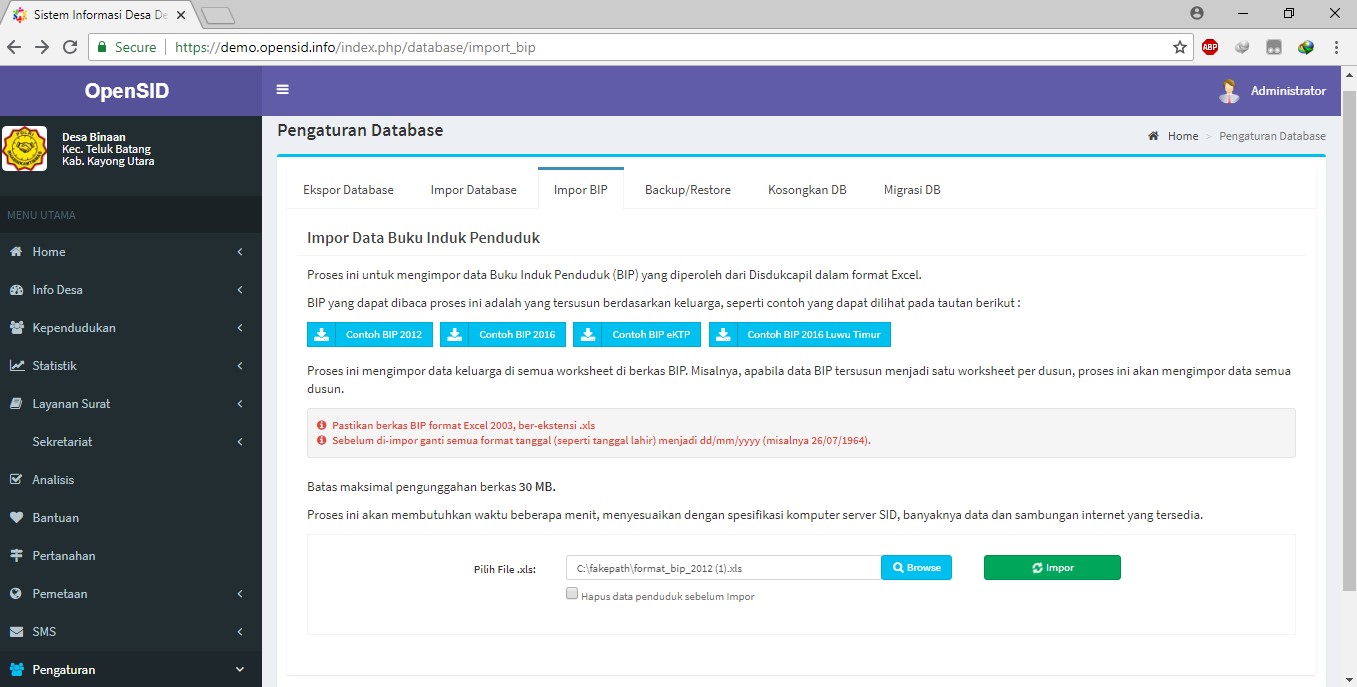Click the browser back arrow
This screenshot has height=687, width=1357.
[x=15, y=47]
